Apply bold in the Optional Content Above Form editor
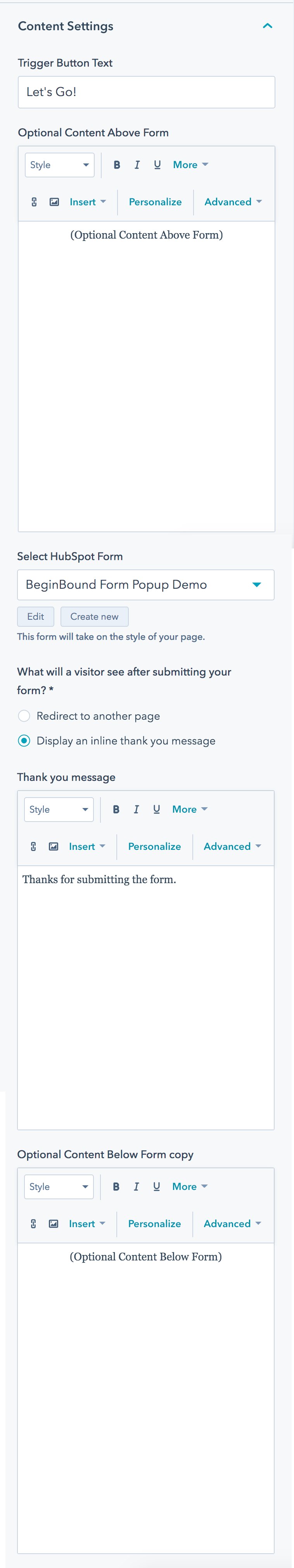Screen dimensions: 294x1568 coord(116,164)
